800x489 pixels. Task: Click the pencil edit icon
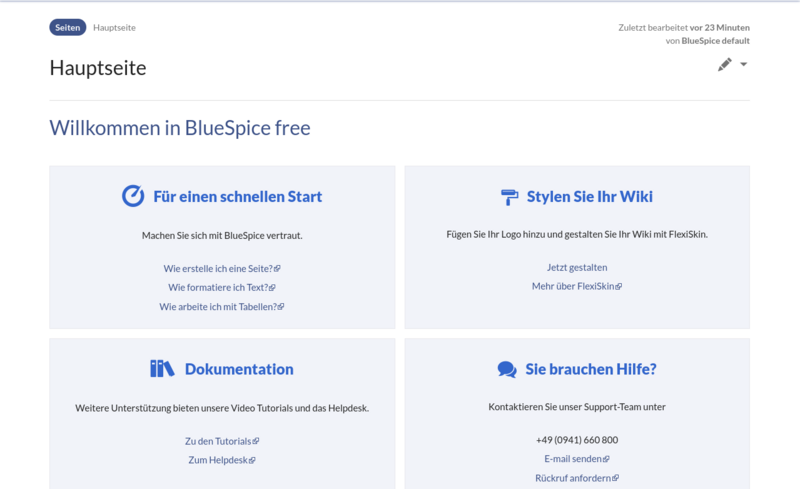tap(724, 65)
